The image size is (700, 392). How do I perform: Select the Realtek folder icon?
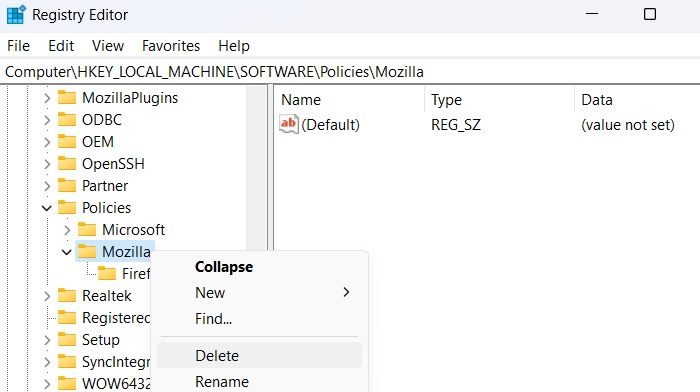tap(67, 295)
